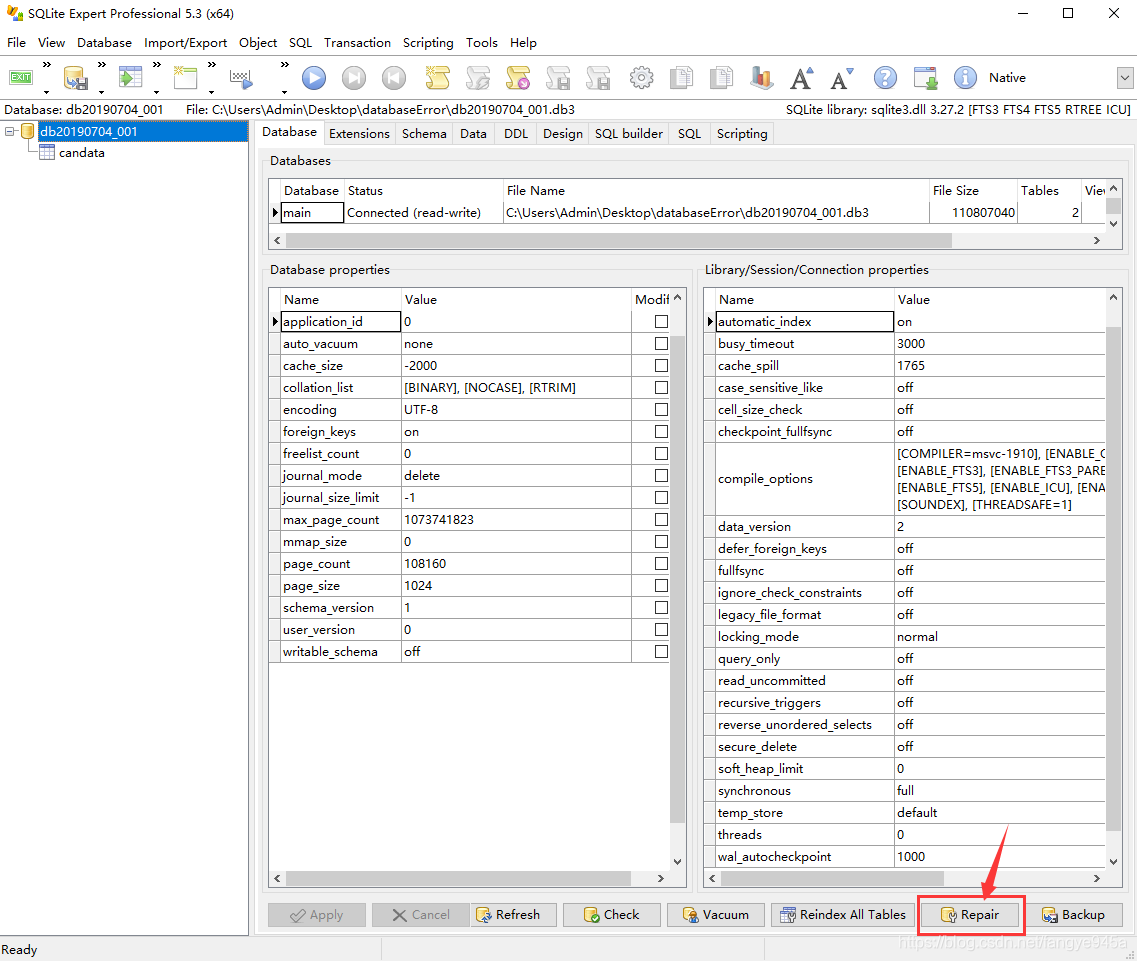Open the Import/Export menu
This screenshot has height=961, width=1137.
(185, 42)
